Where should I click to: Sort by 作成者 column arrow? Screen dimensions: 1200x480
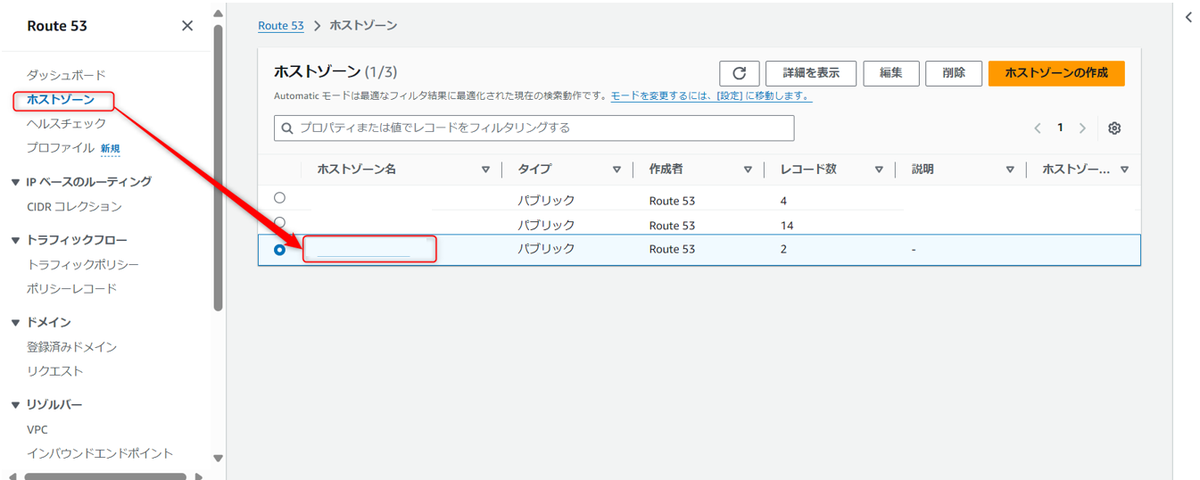748,170
